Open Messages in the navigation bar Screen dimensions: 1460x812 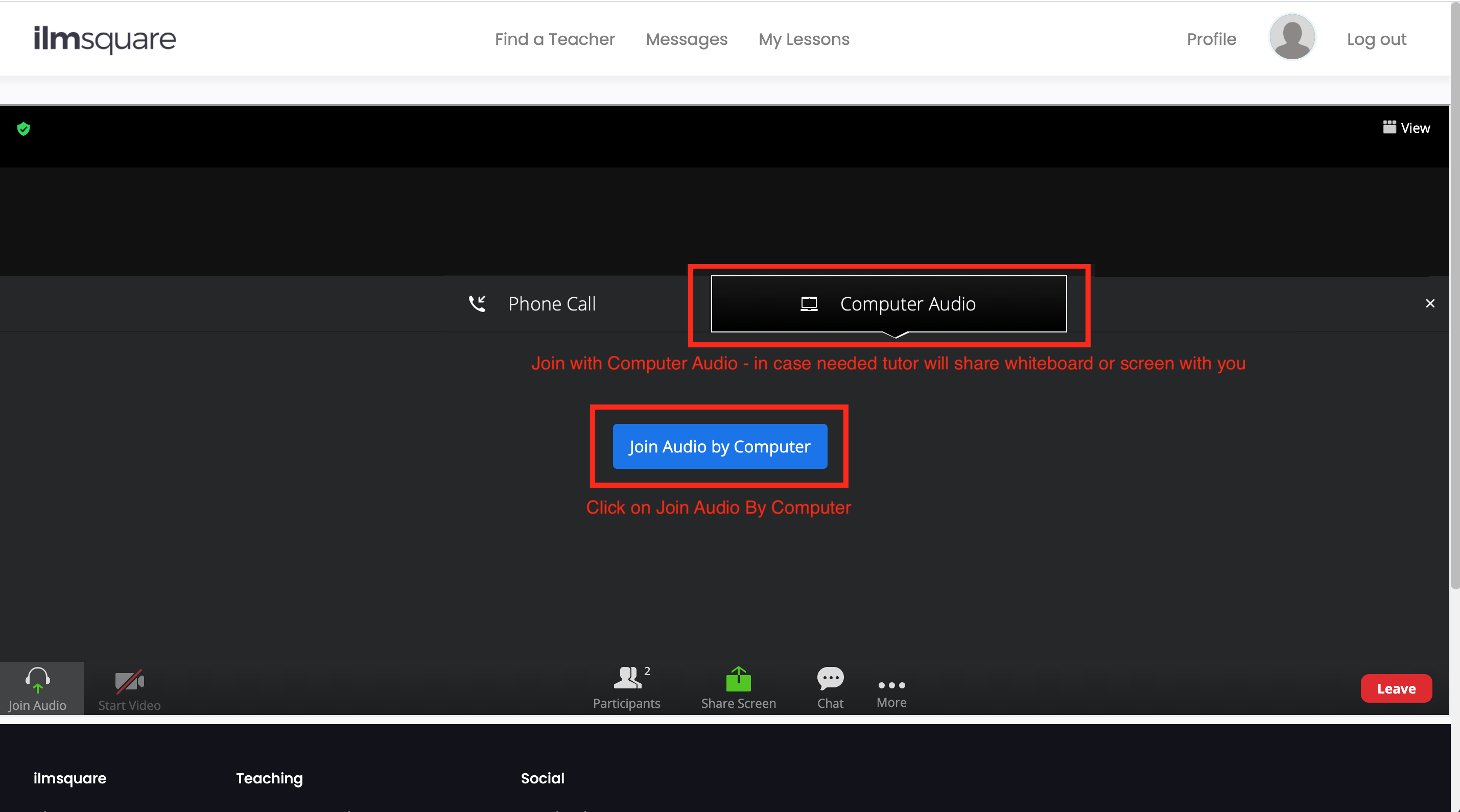[x=687, y=39]
